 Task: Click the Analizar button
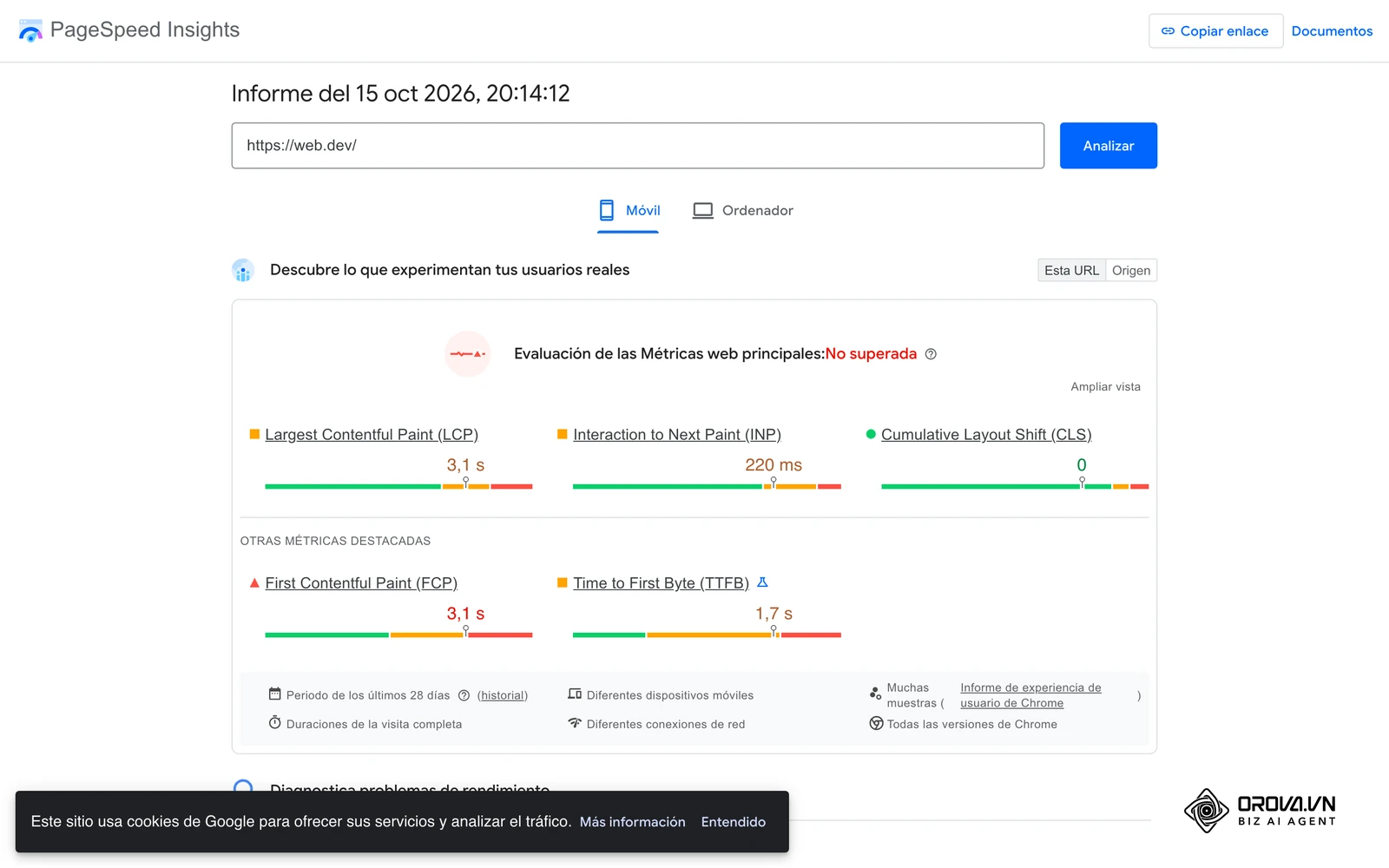(1108, 146)
